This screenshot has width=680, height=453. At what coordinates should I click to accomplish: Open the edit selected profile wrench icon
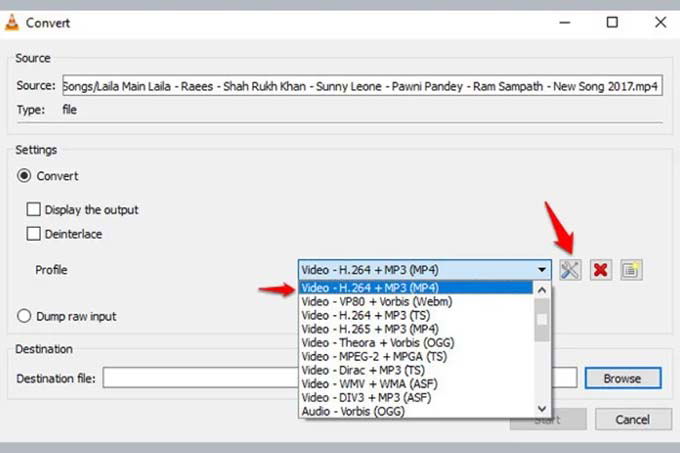pos(570,270)
